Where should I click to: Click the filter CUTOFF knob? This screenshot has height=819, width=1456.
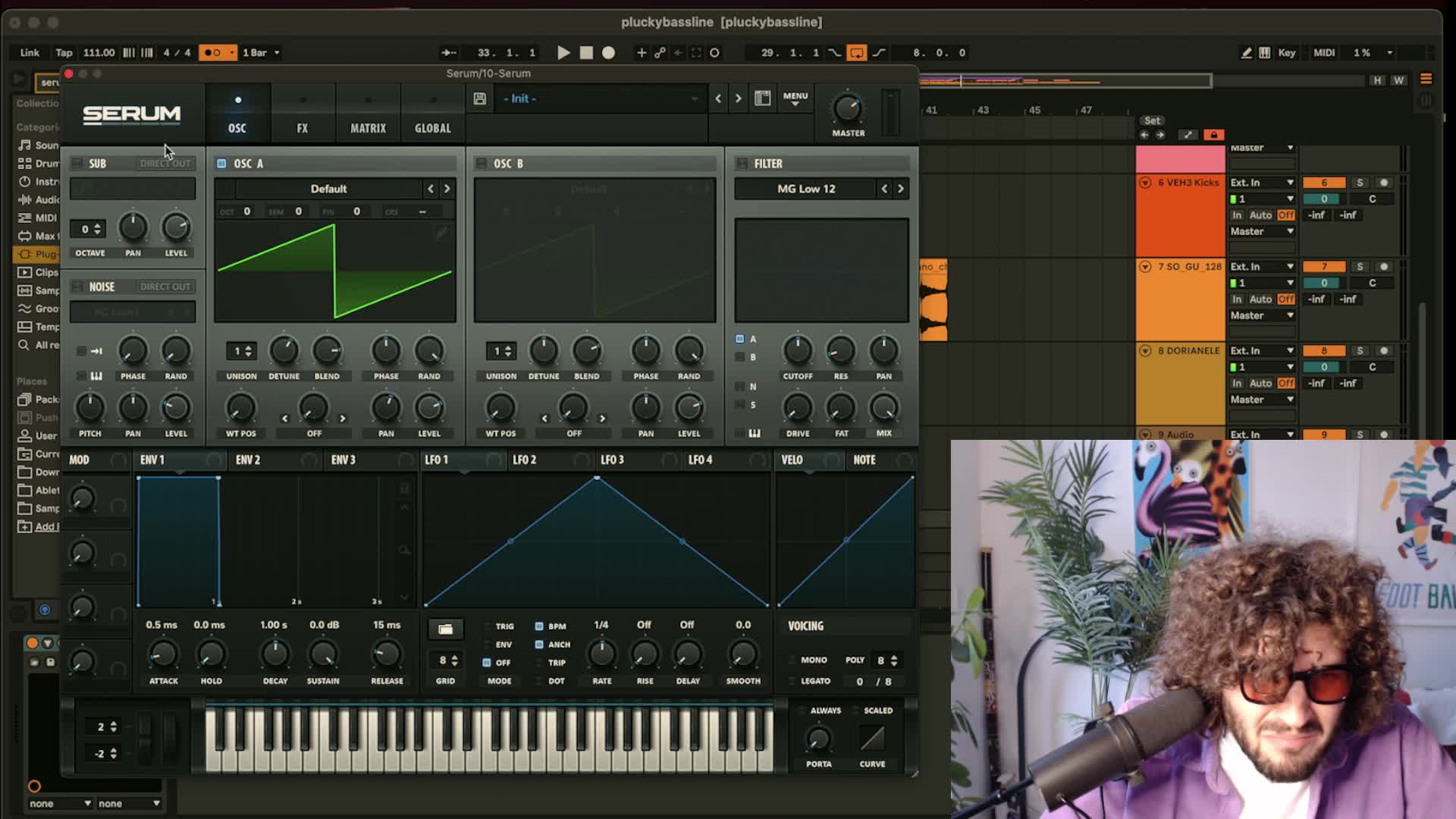(797, 350)
